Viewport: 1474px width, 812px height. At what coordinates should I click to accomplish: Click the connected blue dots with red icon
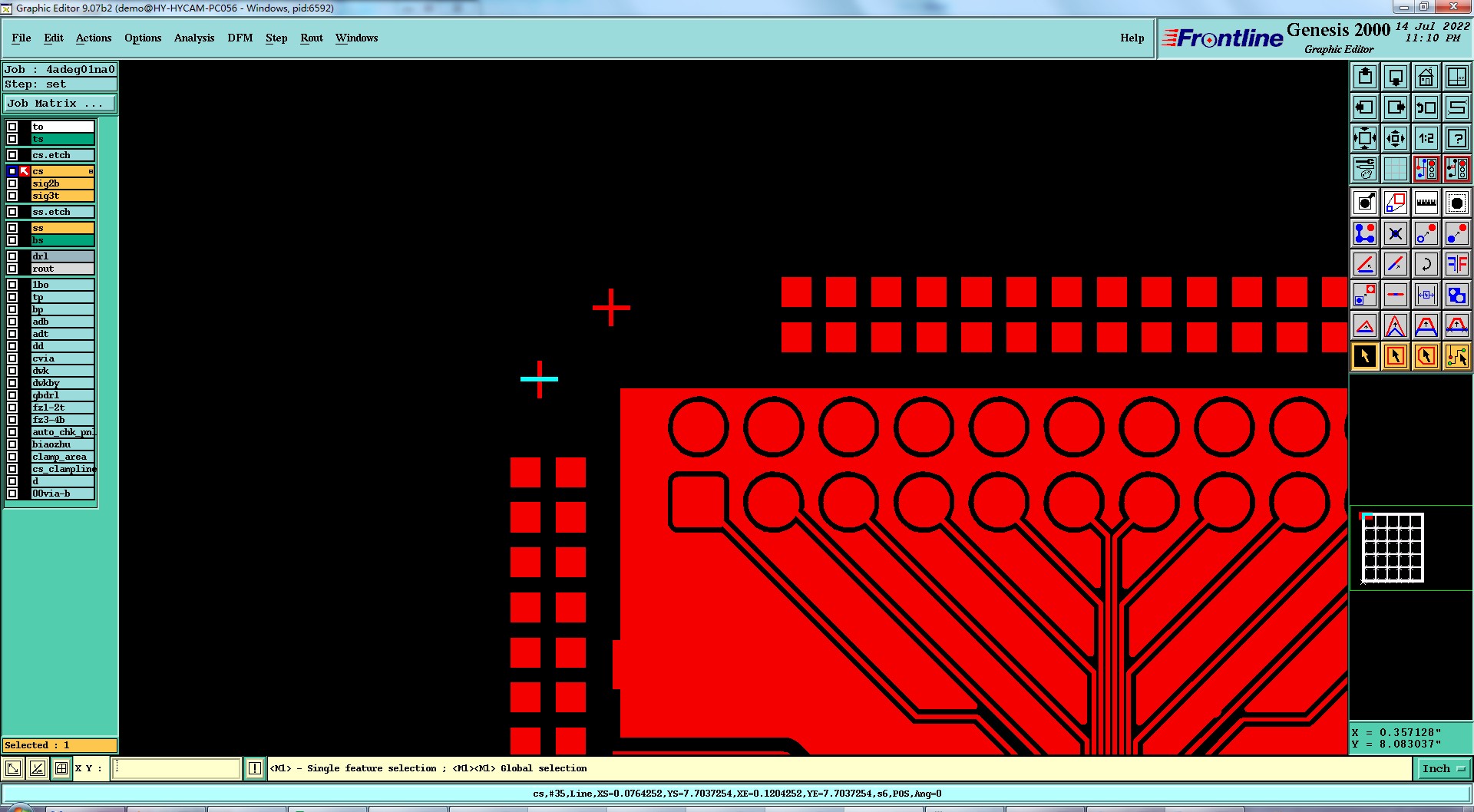(1365, 233)
